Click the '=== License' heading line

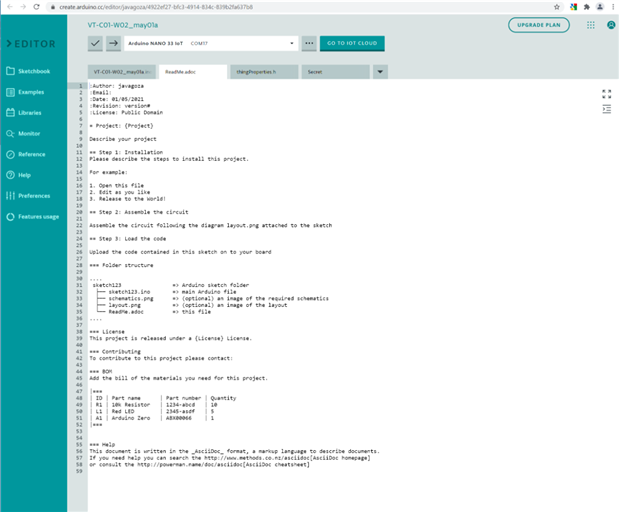tap(107, 332)
